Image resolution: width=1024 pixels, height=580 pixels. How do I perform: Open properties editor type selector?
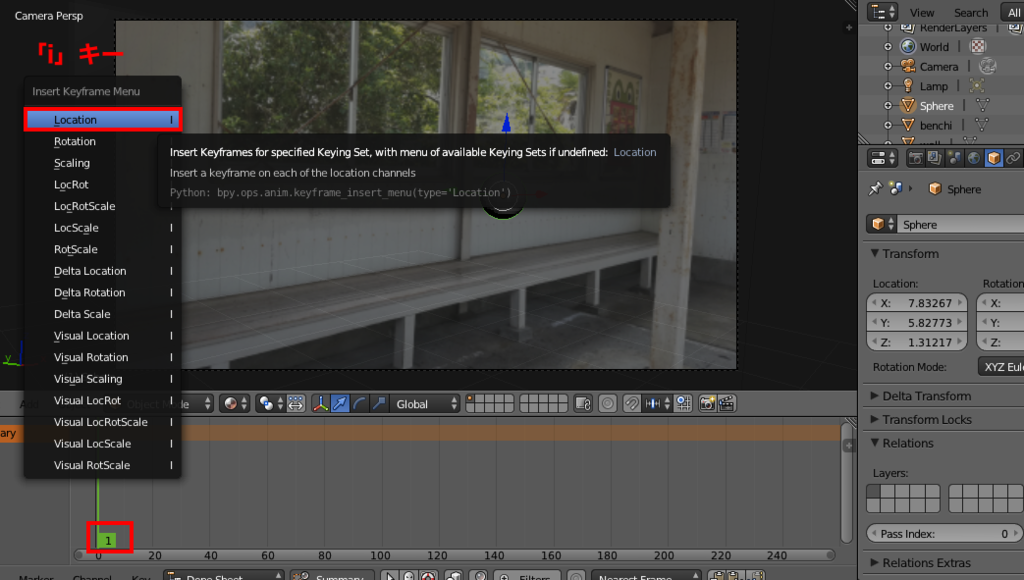pos(882,158)
